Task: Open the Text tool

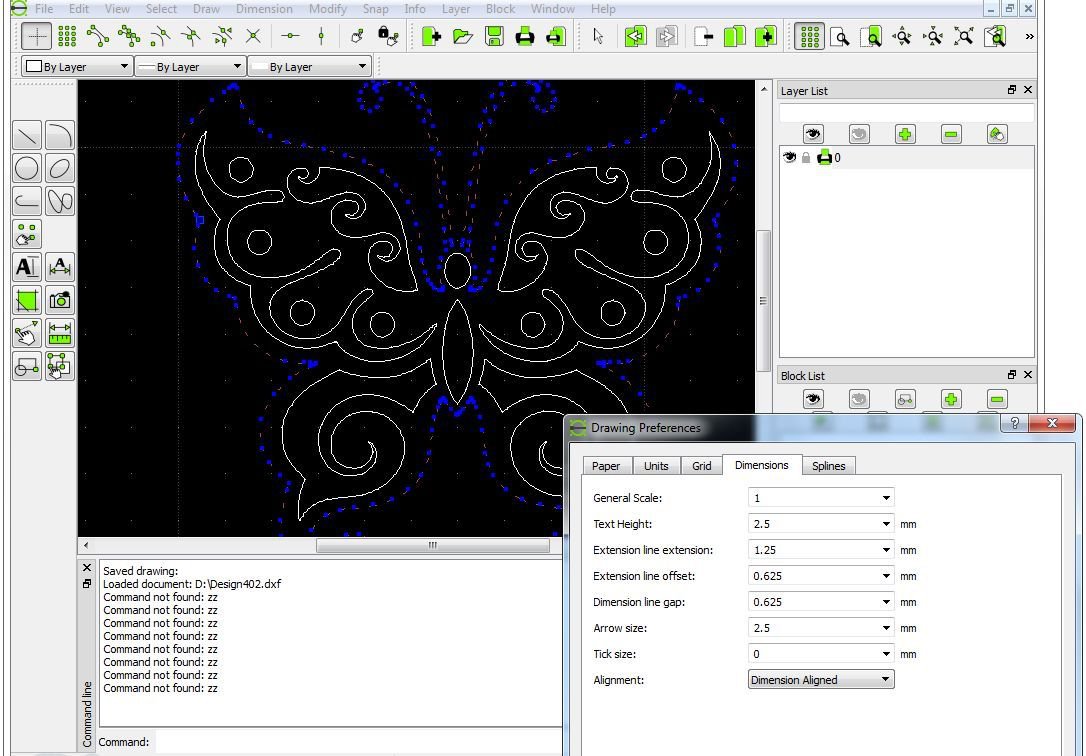Action: [x=26, y=266]
